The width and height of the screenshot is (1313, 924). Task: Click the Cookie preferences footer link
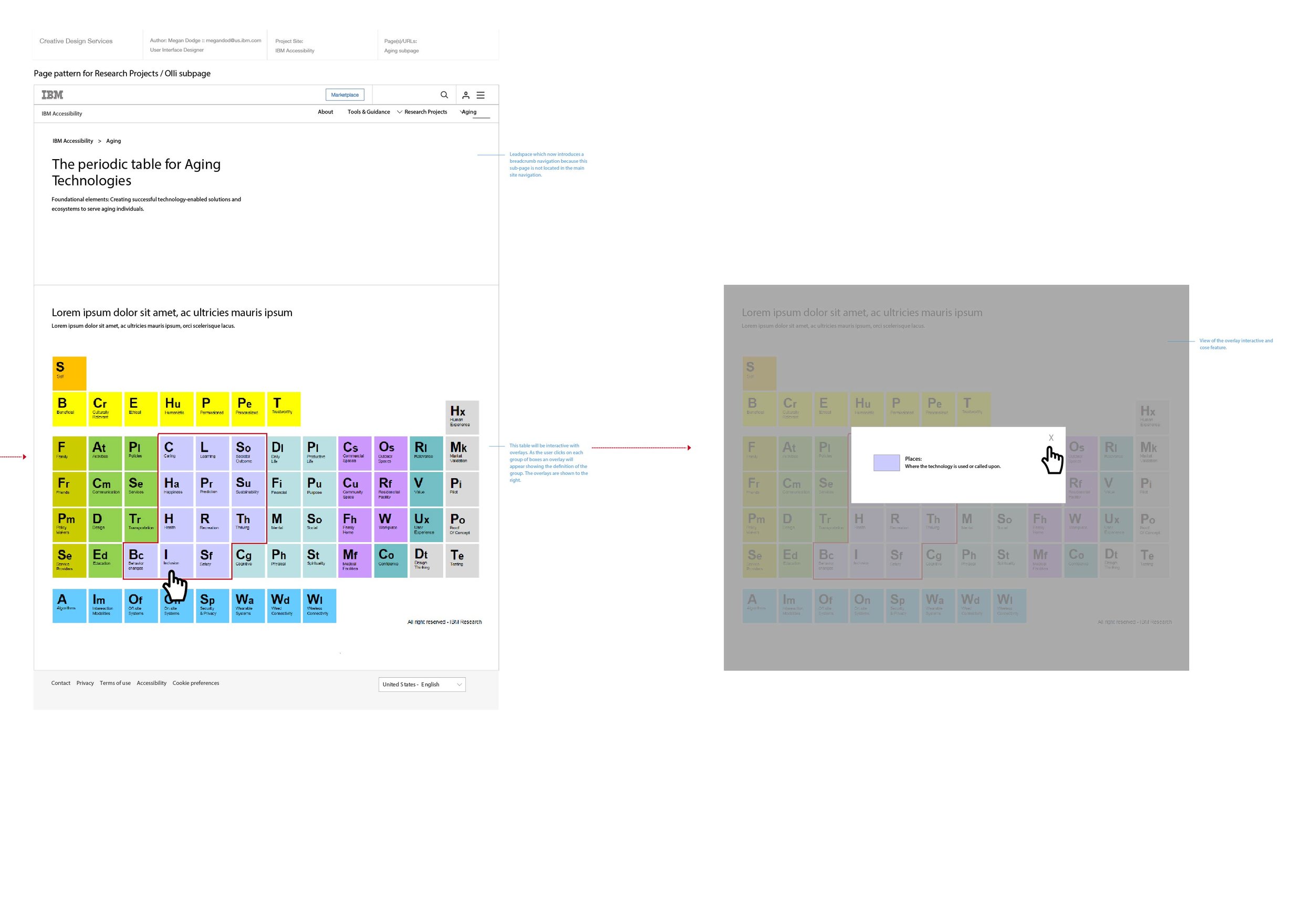[195, 683]
